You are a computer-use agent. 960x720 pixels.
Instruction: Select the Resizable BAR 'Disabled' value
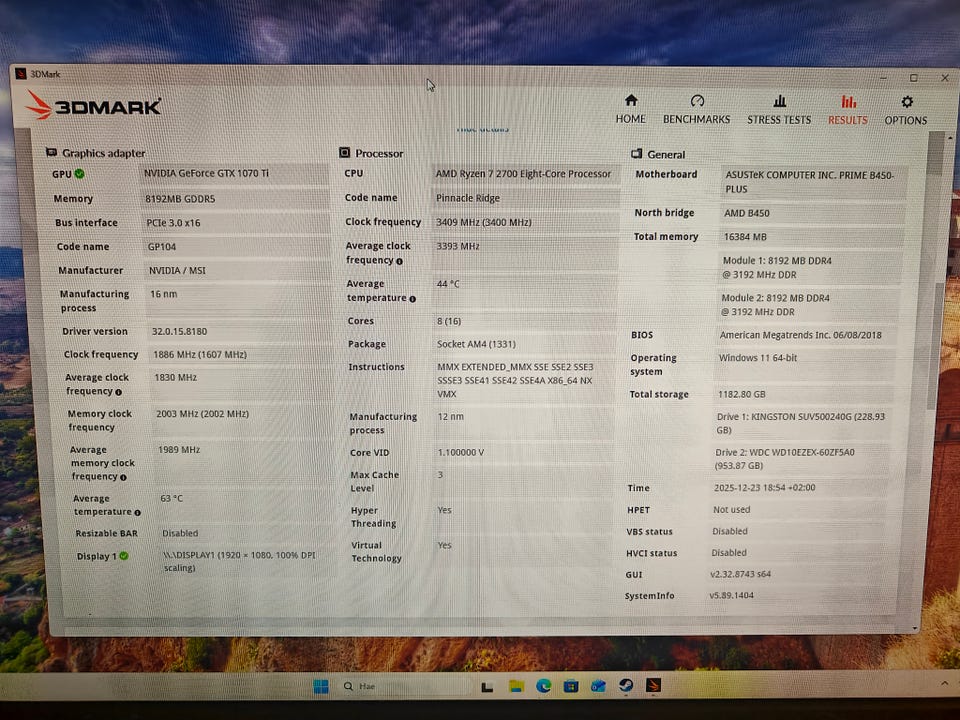[180, 533]
